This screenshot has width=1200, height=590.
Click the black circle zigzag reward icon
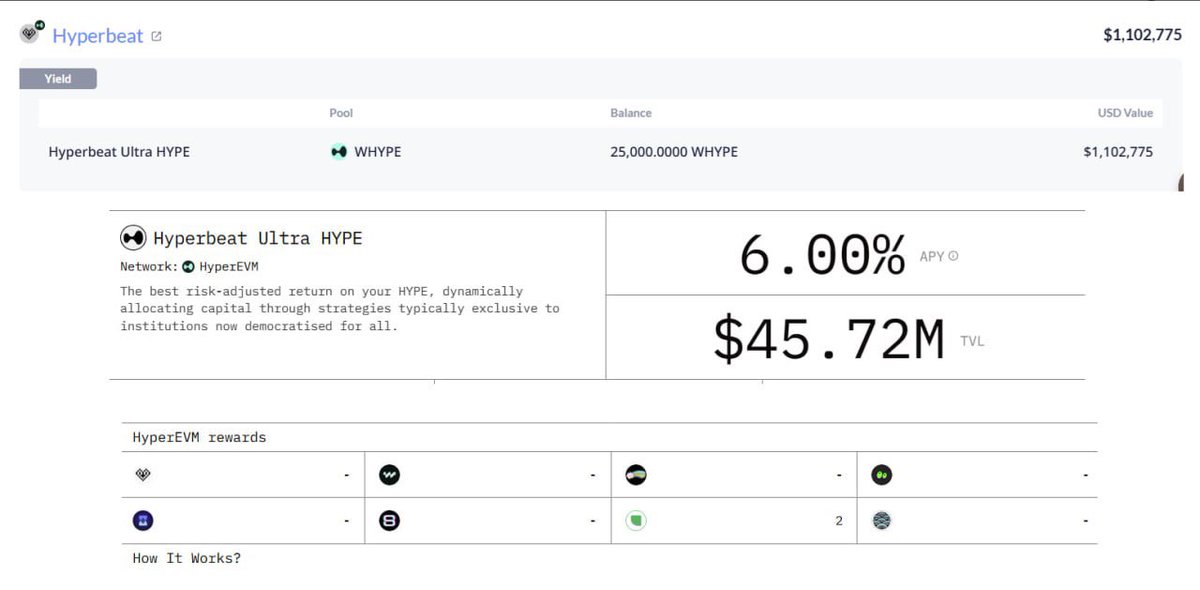click(x=390, y=475)
